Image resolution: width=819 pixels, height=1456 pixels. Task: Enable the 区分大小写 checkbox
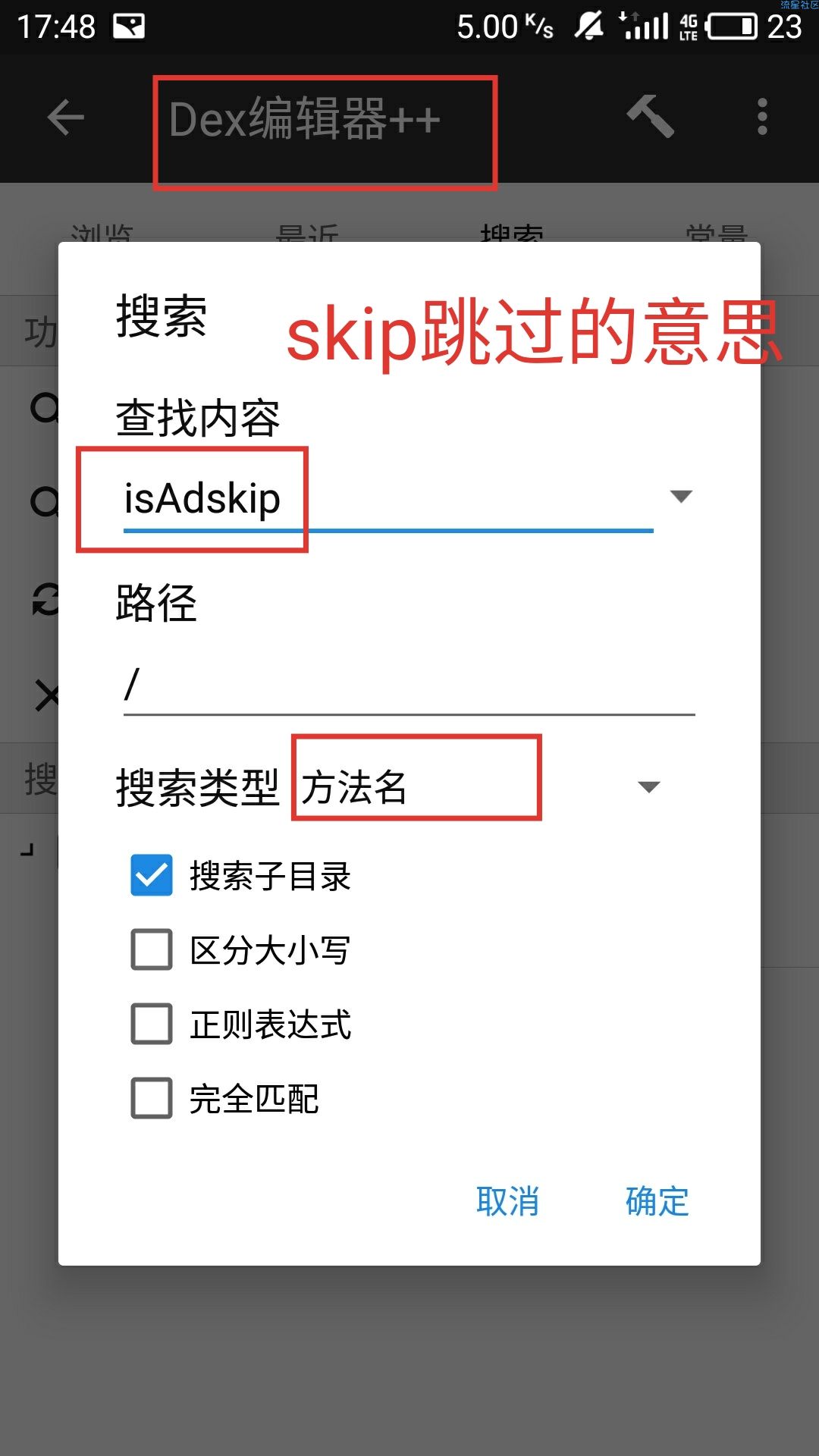point(152,949)
